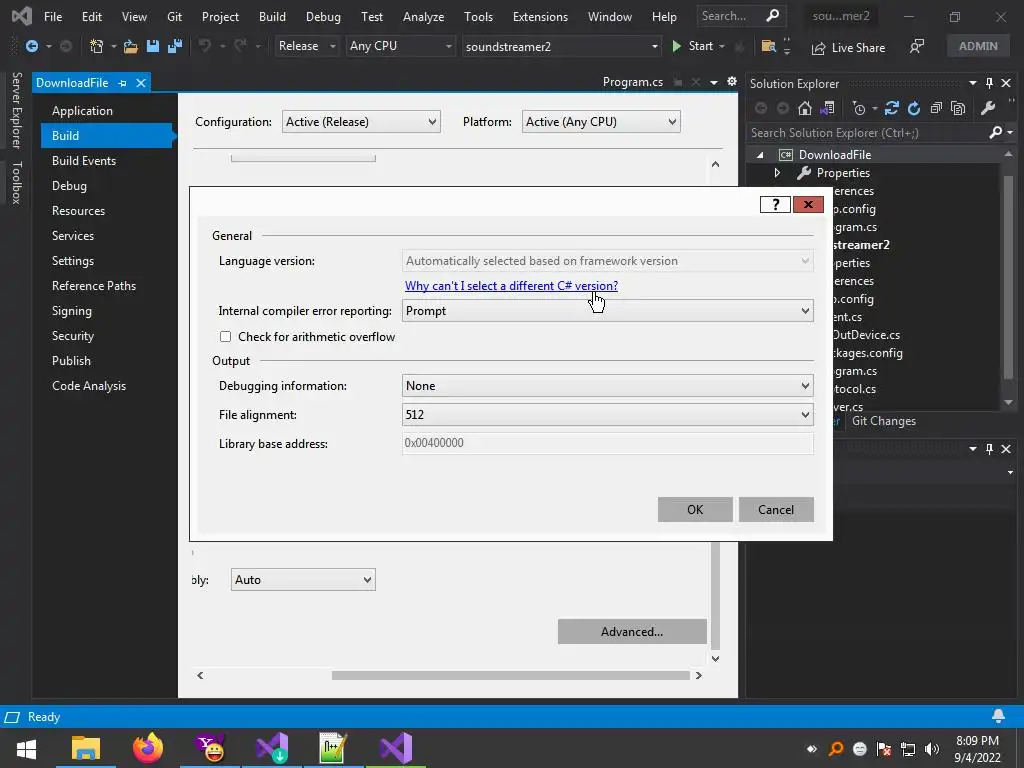
Task: Switch views icon in Solution Explorer
Action: tap(827, 108)
